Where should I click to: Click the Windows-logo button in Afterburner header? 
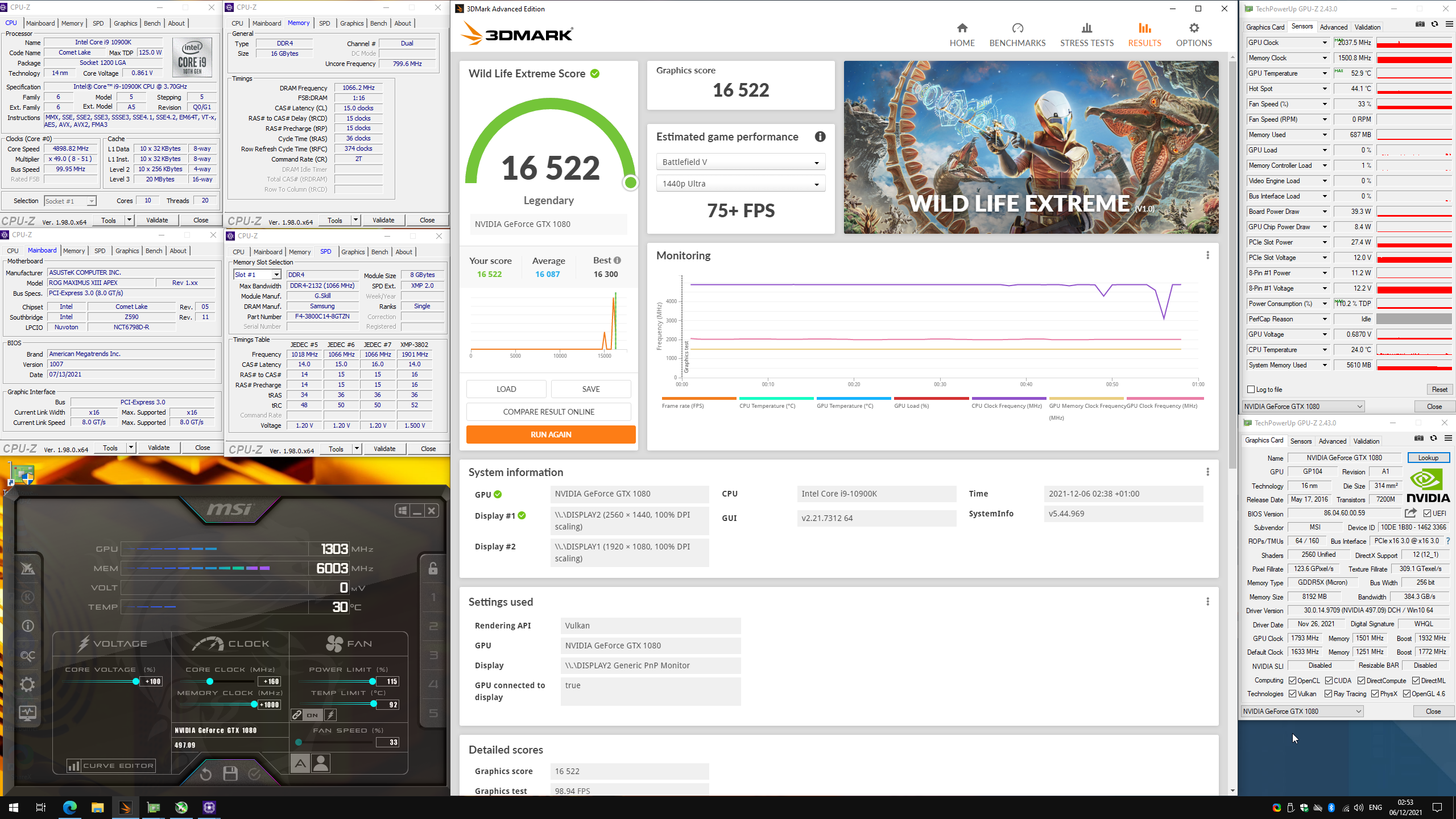(403, 511)
